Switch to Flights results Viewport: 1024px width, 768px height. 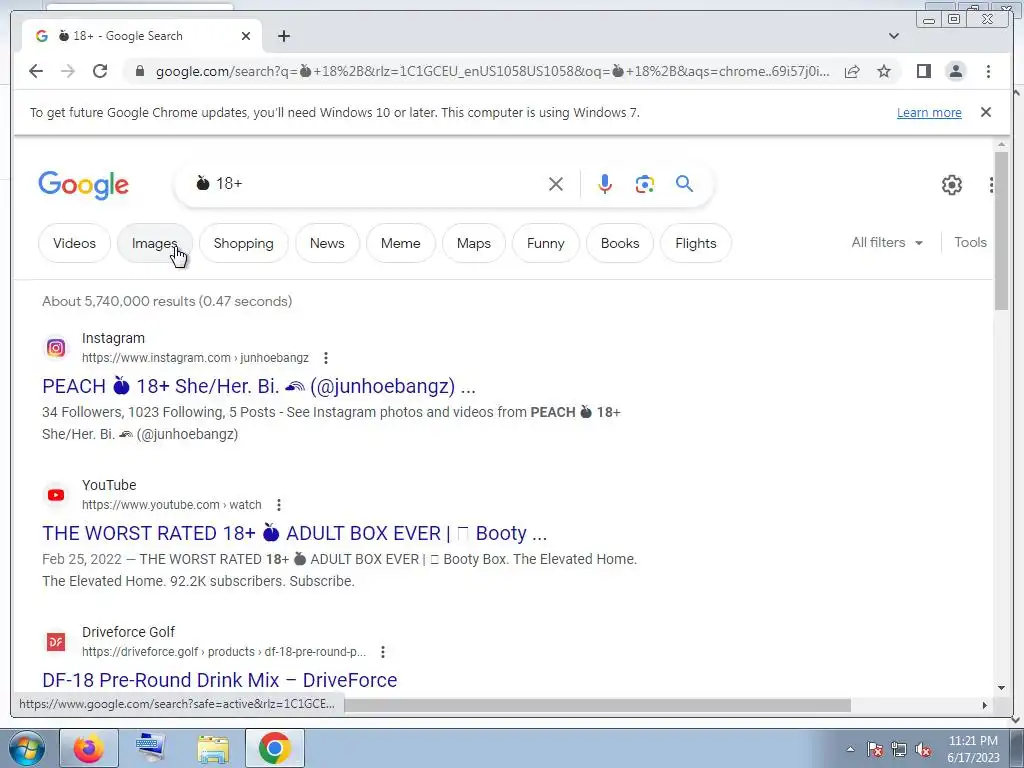point(696,243)
